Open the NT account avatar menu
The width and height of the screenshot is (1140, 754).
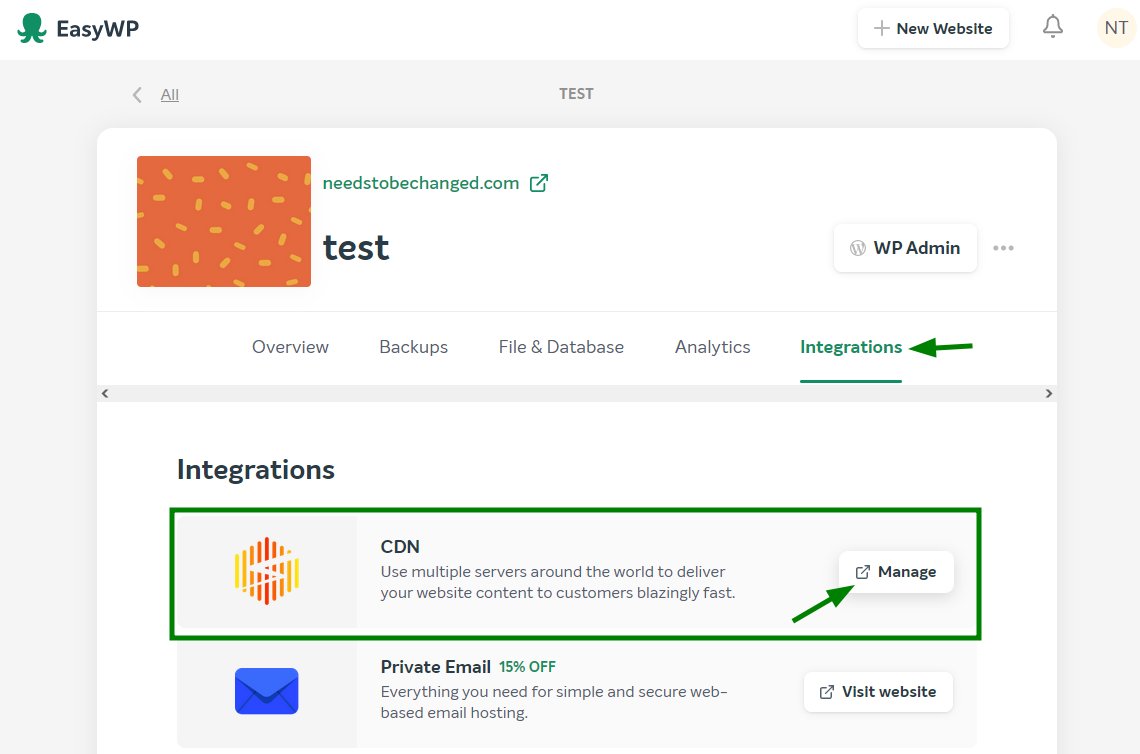click(1115, 28)
